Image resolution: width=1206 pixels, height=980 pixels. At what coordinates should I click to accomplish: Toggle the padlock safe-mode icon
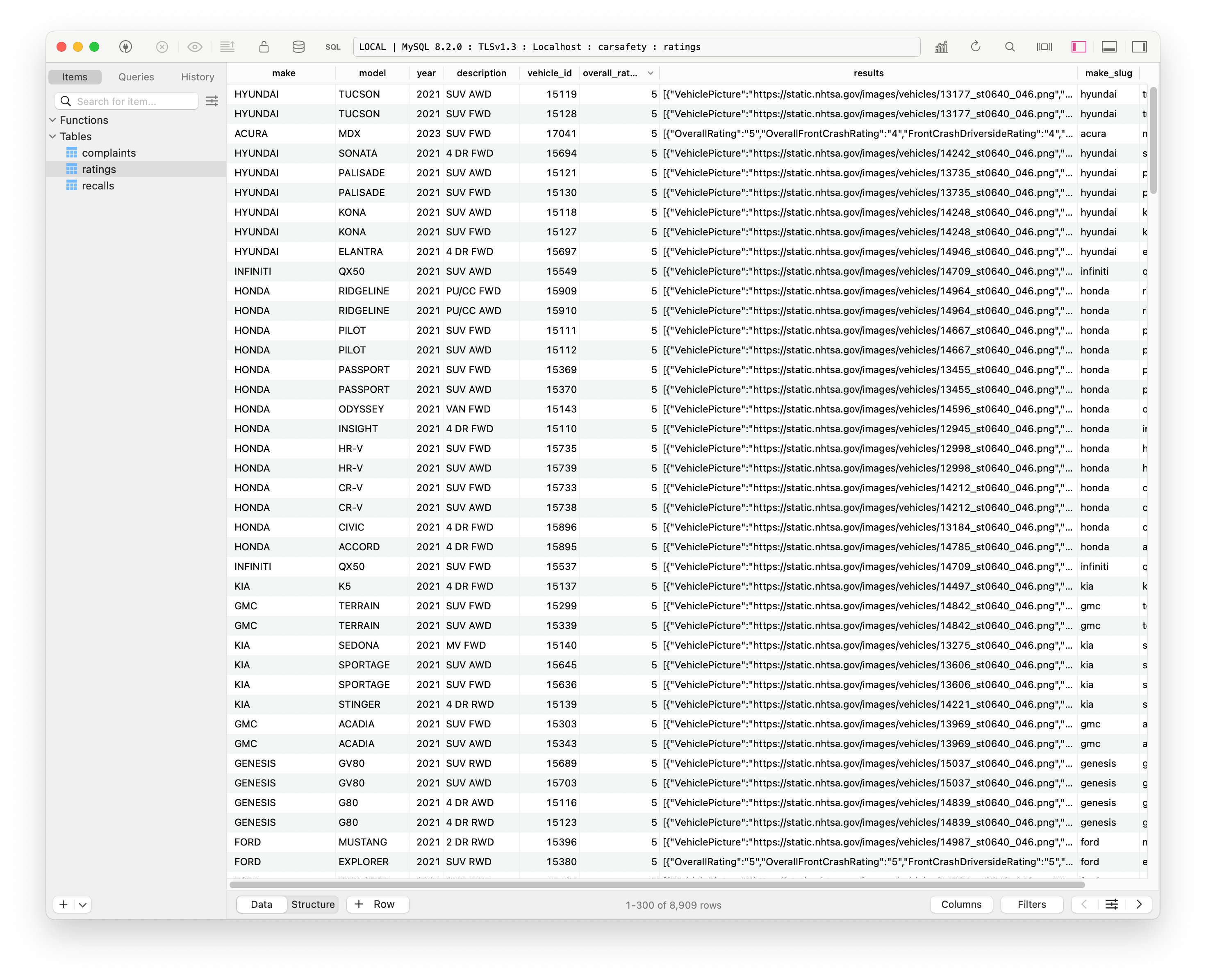pyautogui.click(x=264, y=47)
